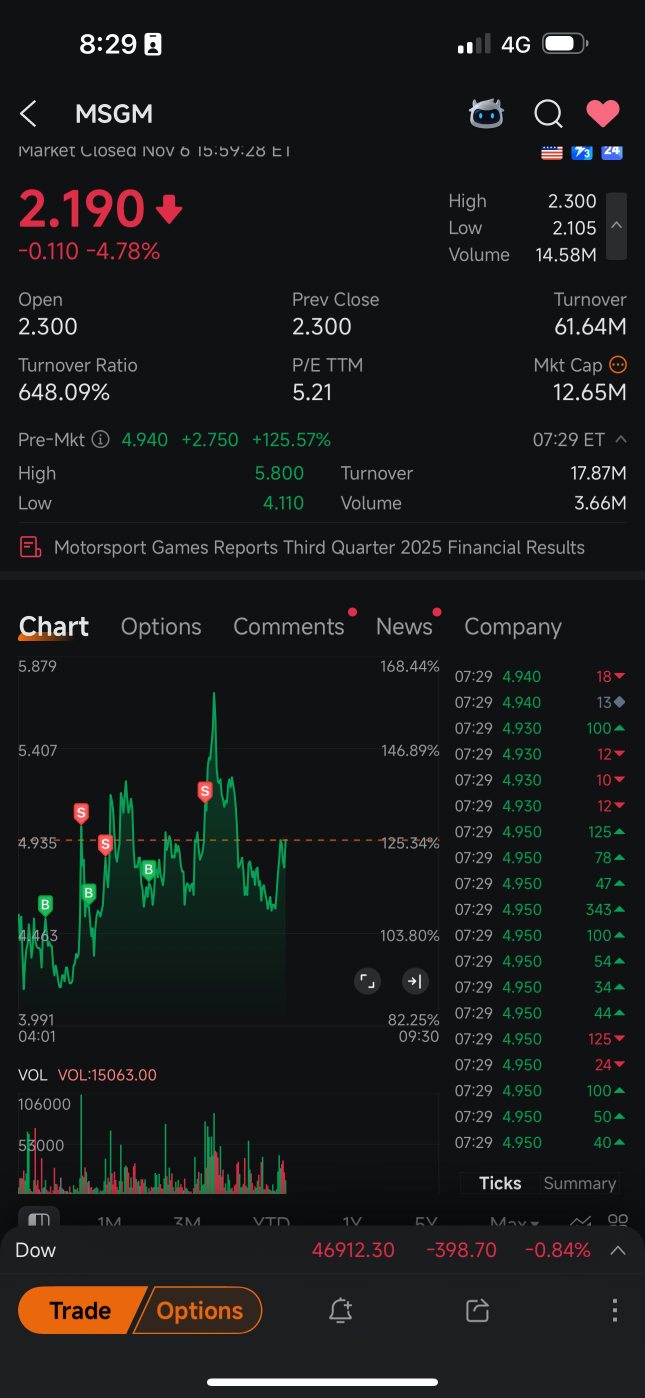Switch to the News tab
The width and height of the screenshot is (645, 1398).
pos(404,627)
